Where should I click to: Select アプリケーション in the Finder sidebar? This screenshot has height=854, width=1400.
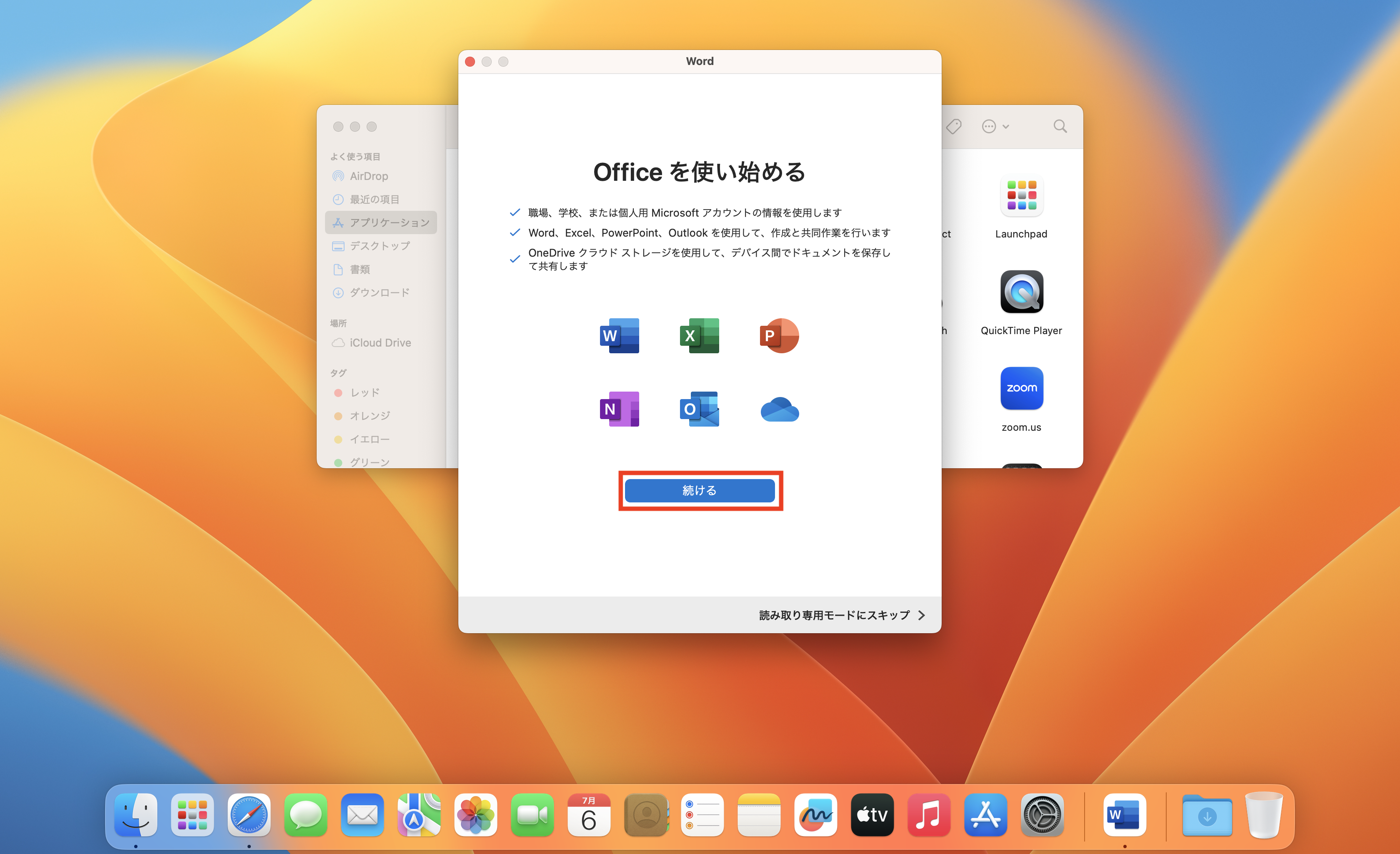pyautogui.click(x=381, y=223)
